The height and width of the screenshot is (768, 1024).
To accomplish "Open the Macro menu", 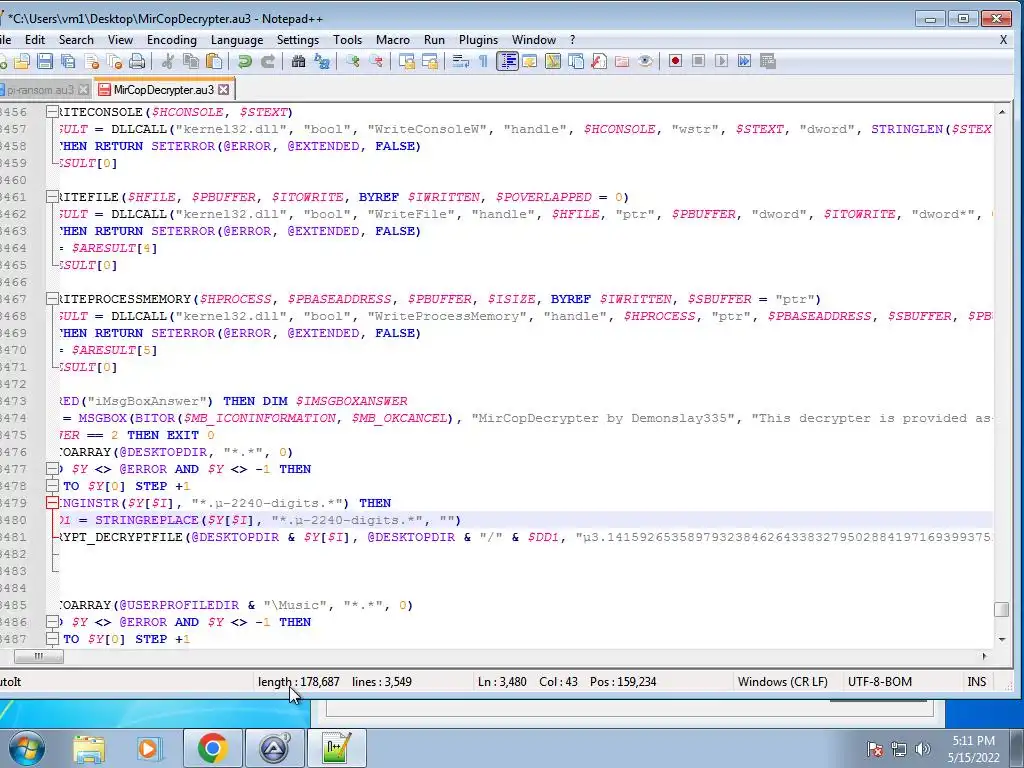I will (392, 40).
